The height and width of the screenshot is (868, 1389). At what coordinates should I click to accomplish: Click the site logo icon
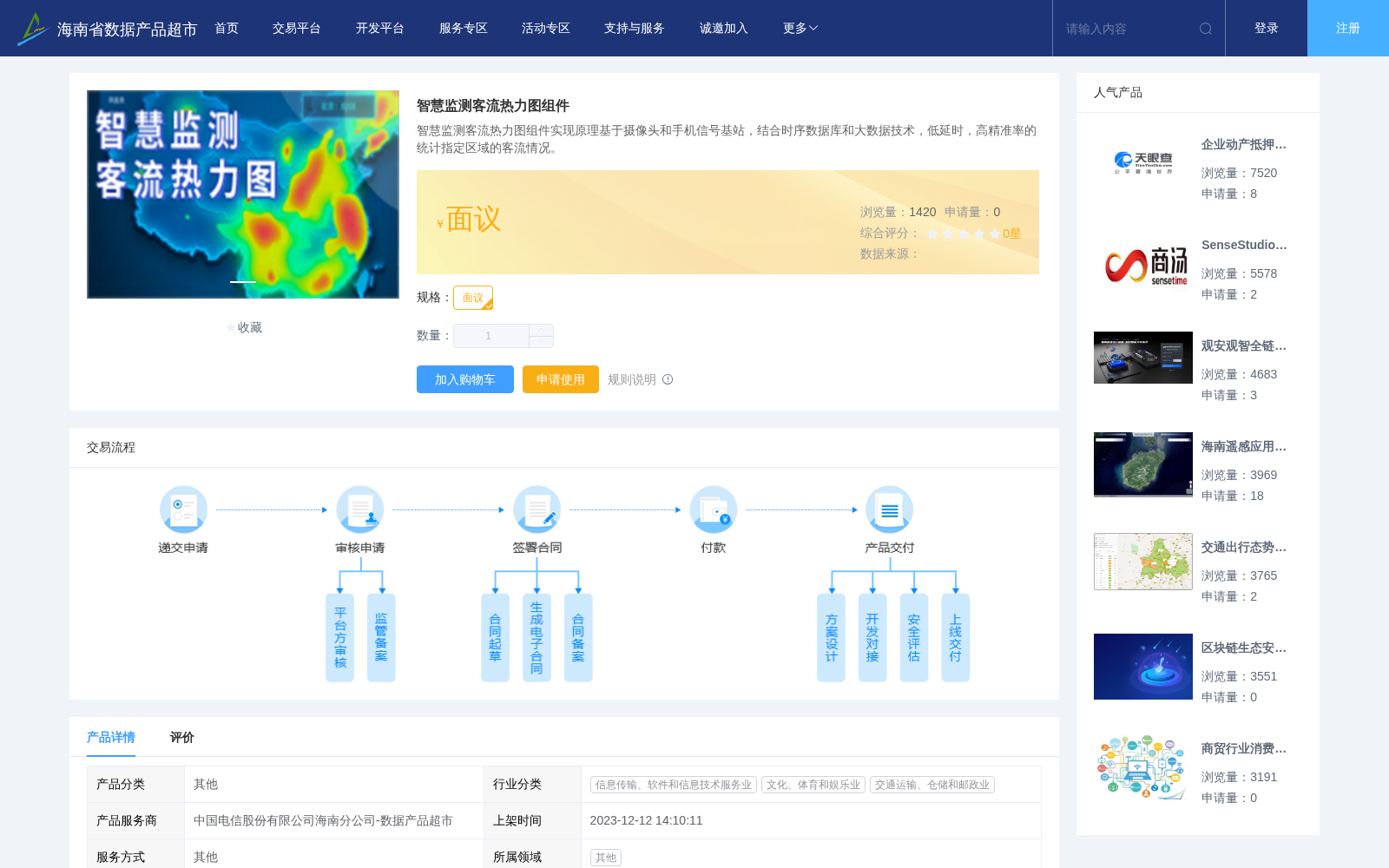click(x=33, y=29)
